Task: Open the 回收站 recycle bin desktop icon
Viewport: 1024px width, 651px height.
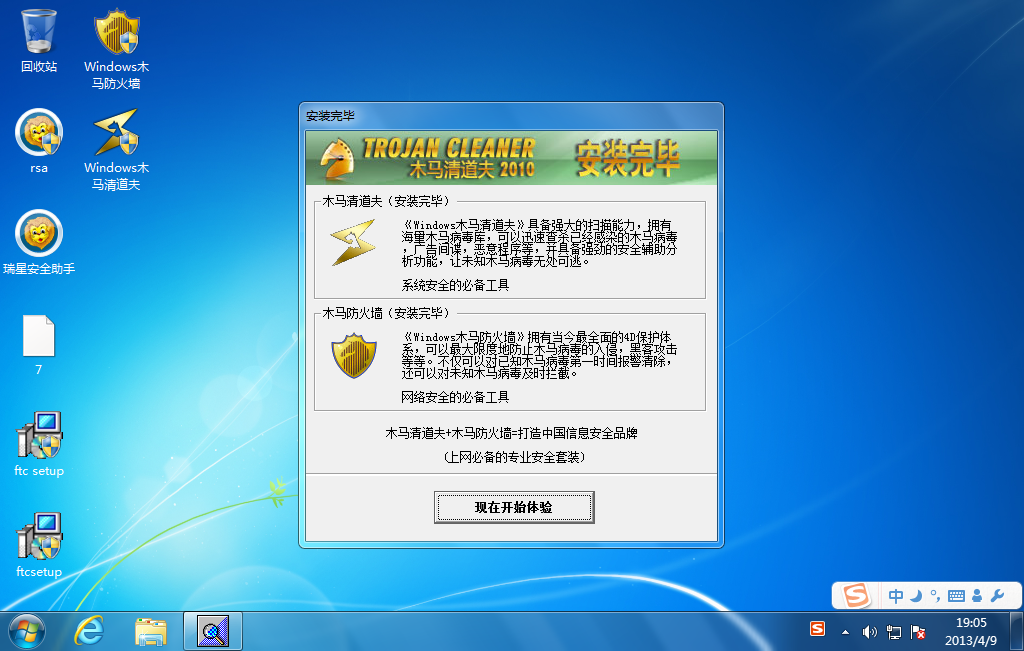Action: point(39,40)
